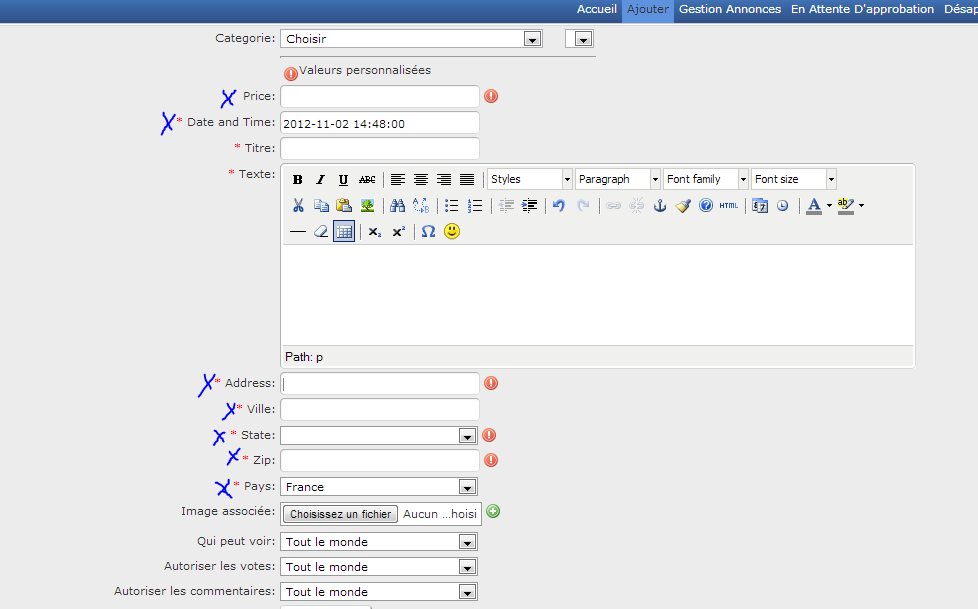Click the undo arrow icon

click(559, 206)
